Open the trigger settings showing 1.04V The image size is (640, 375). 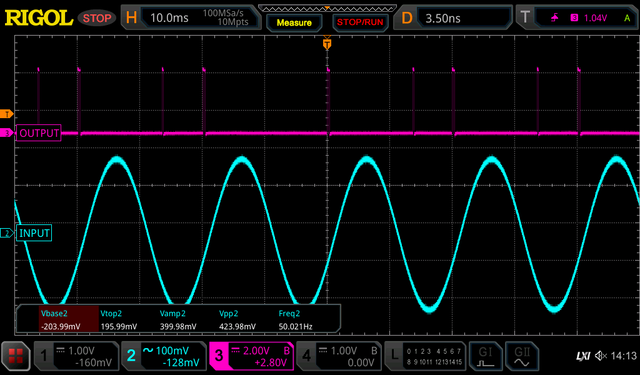coord(577,18)
